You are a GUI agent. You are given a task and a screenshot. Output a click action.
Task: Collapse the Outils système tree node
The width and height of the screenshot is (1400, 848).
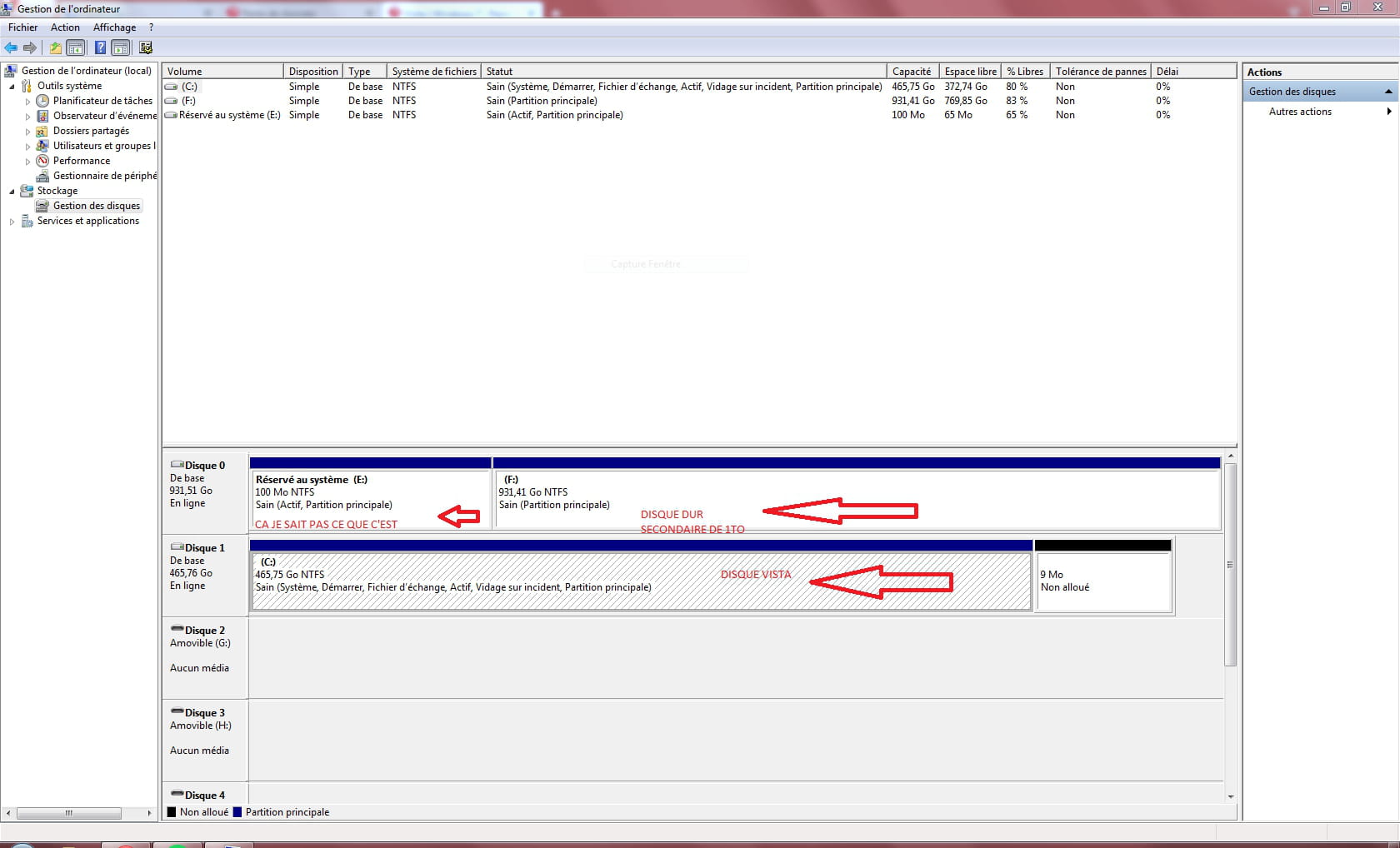(12, 87)
